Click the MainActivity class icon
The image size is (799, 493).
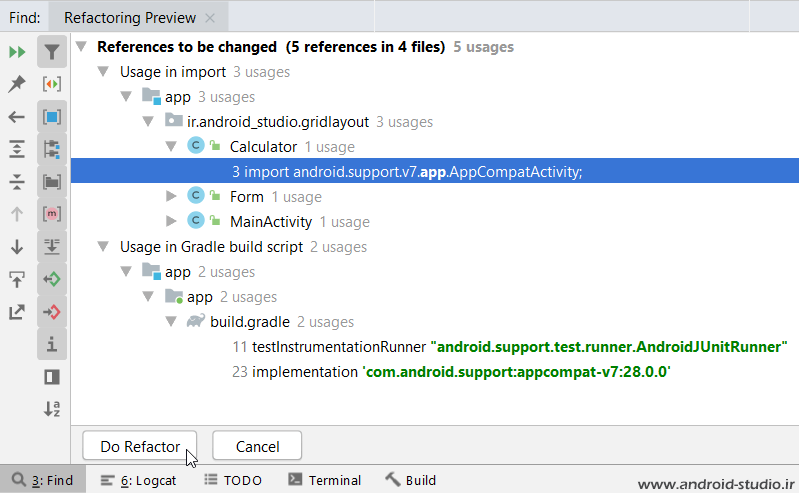click(x=196, y=221)
